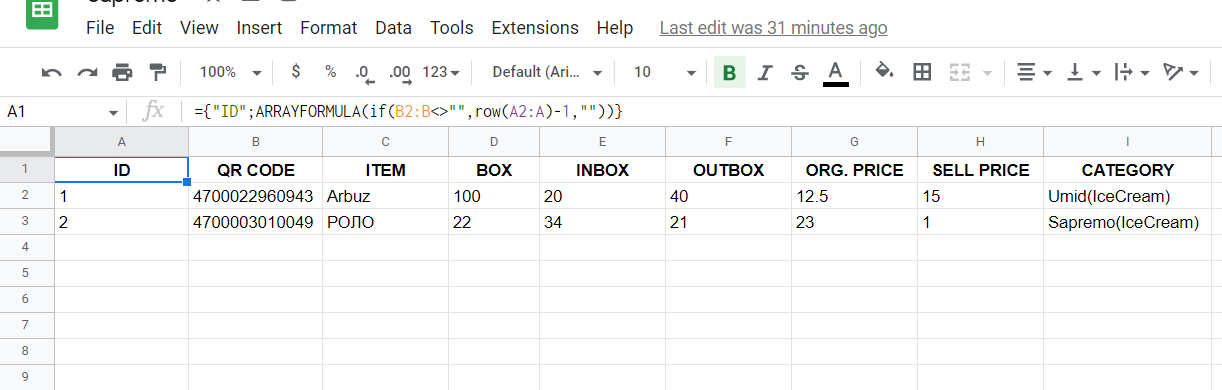Viewport: 1222px width, 390px height.
Task: Open the 100% zoom dropdown
Action: 230,72
